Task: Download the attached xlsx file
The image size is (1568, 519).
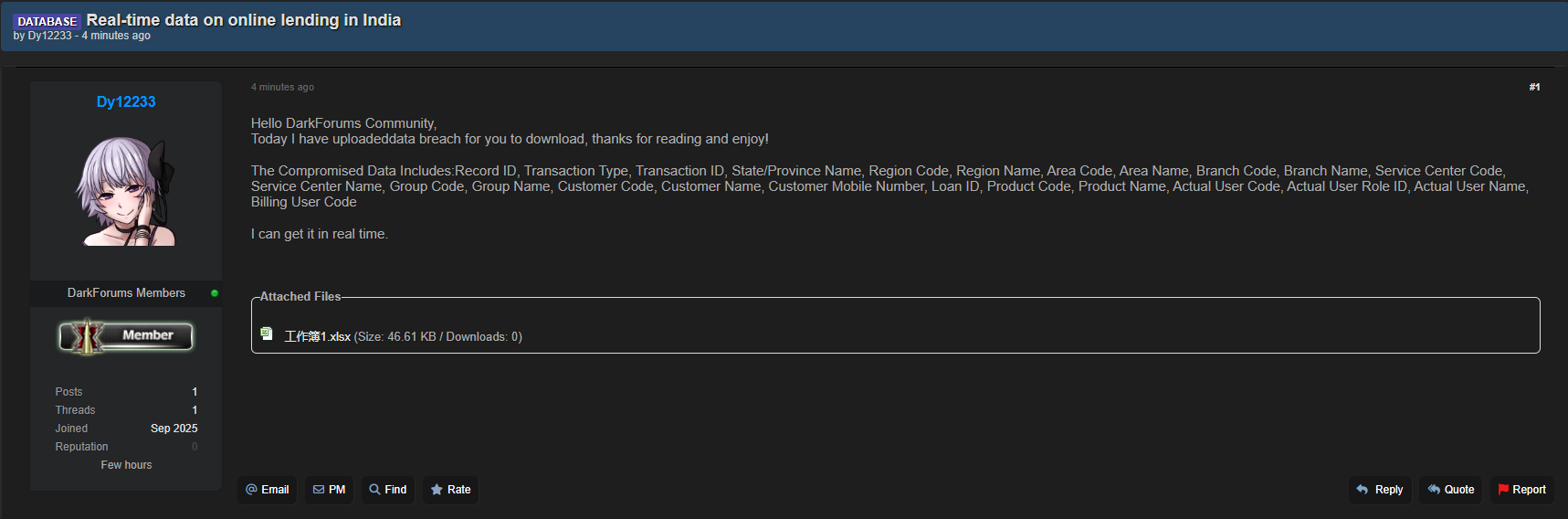Action: click(x=318, y=337)
